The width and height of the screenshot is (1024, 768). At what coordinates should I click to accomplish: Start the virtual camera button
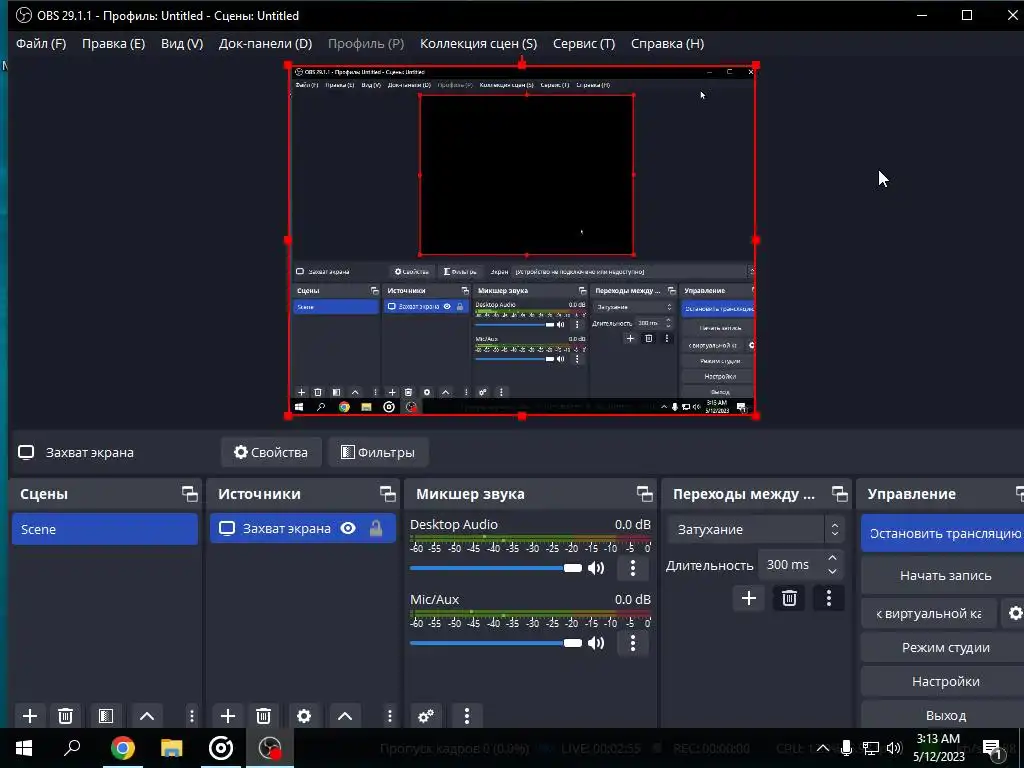point(929,613)
